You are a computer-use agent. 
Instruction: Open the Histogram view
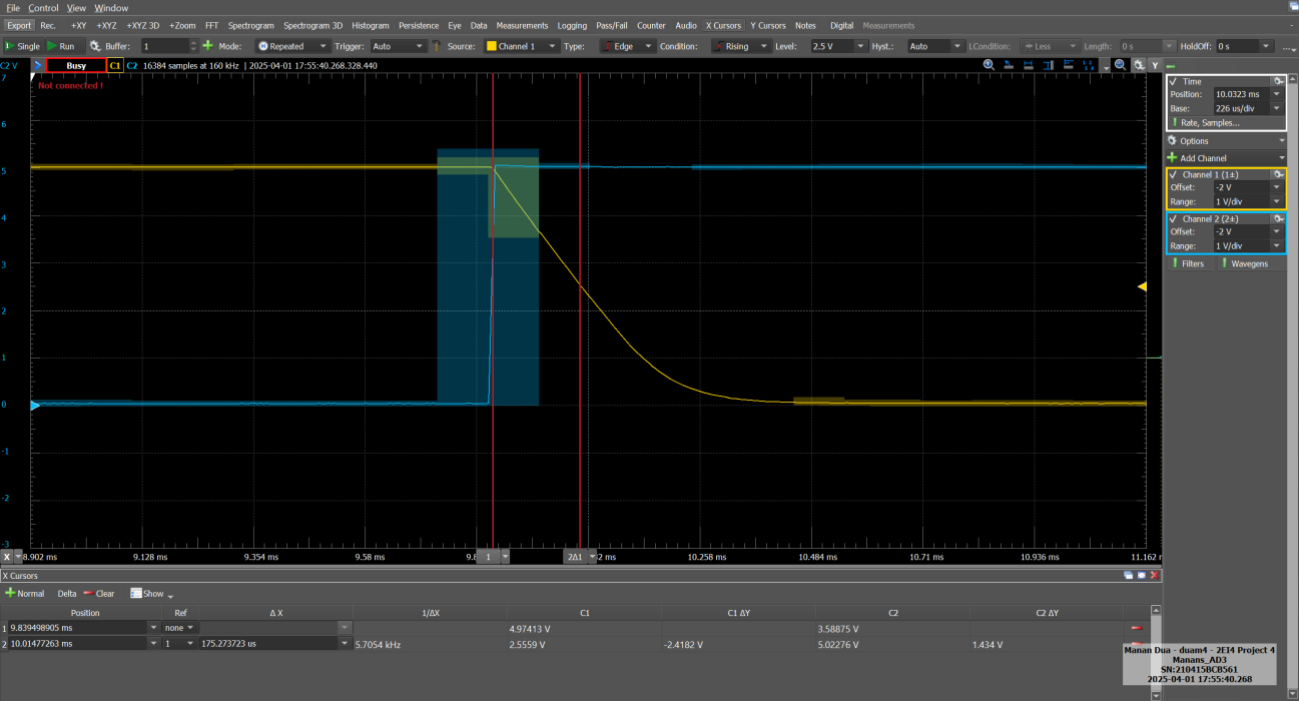(x=370, y=25)
